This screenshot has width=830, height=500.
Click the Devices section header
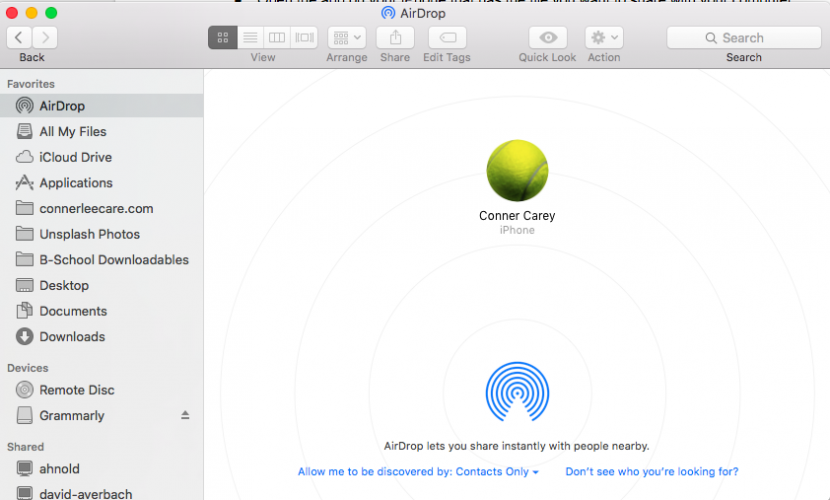(28, 368)
